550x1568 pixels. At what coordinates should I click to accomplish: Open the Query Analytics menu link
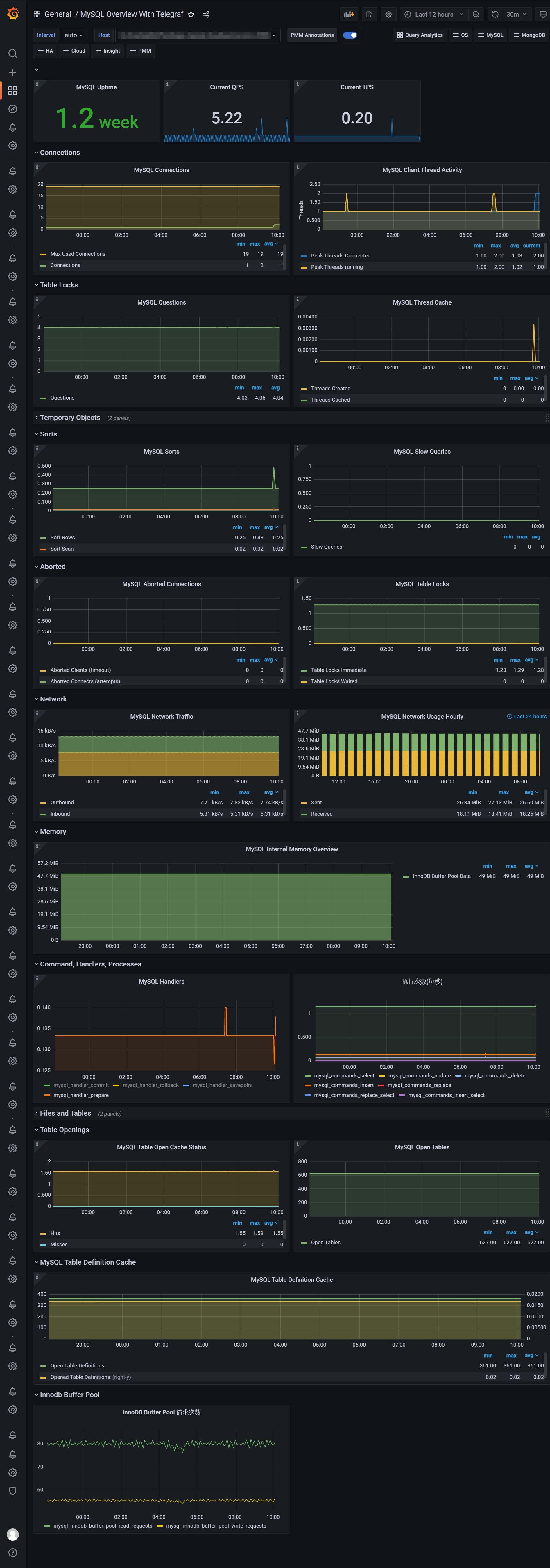[x=420, y=35]
